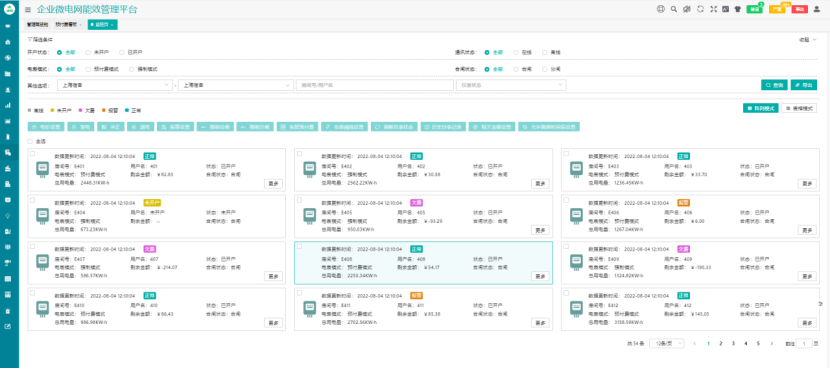Image resolution: width=830 pixels, height=369 pixels.
Task: Toggle the muted speaker icon in the header
Action: coord(687,9)
